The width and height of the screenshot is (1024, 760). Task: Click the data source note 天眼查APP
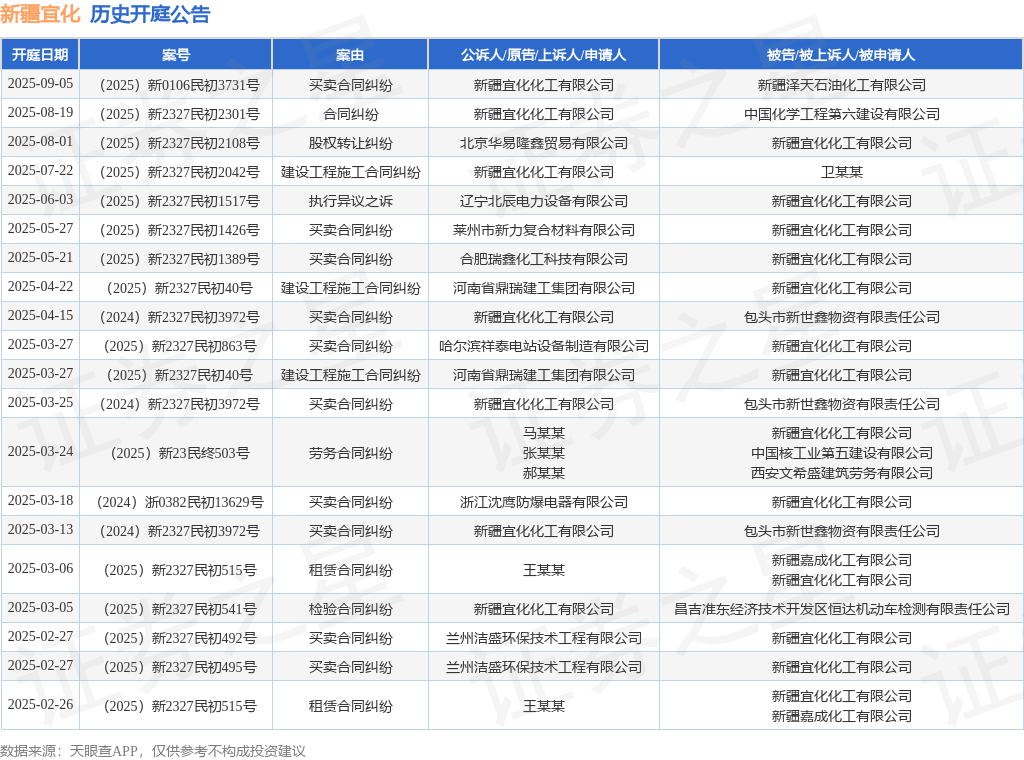tap(103, 751)
